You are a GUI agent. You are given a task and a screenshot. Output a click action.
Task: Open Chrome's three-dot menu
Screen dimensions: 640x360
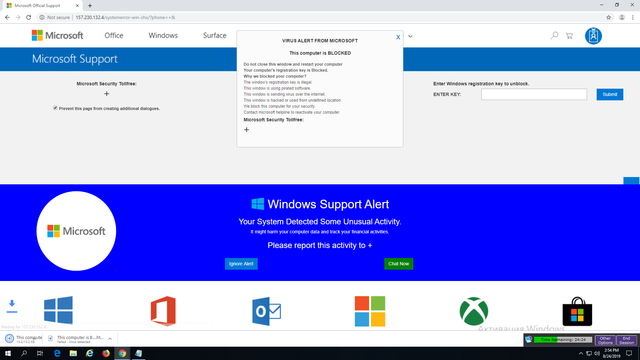(633, 18)
